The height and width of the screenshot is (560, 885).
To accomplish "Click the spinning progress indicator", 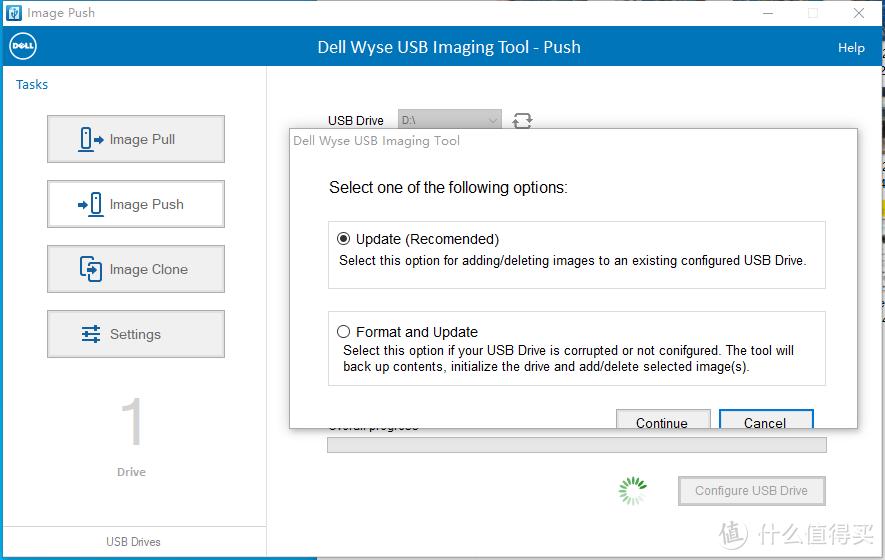I will coord(632,490).
